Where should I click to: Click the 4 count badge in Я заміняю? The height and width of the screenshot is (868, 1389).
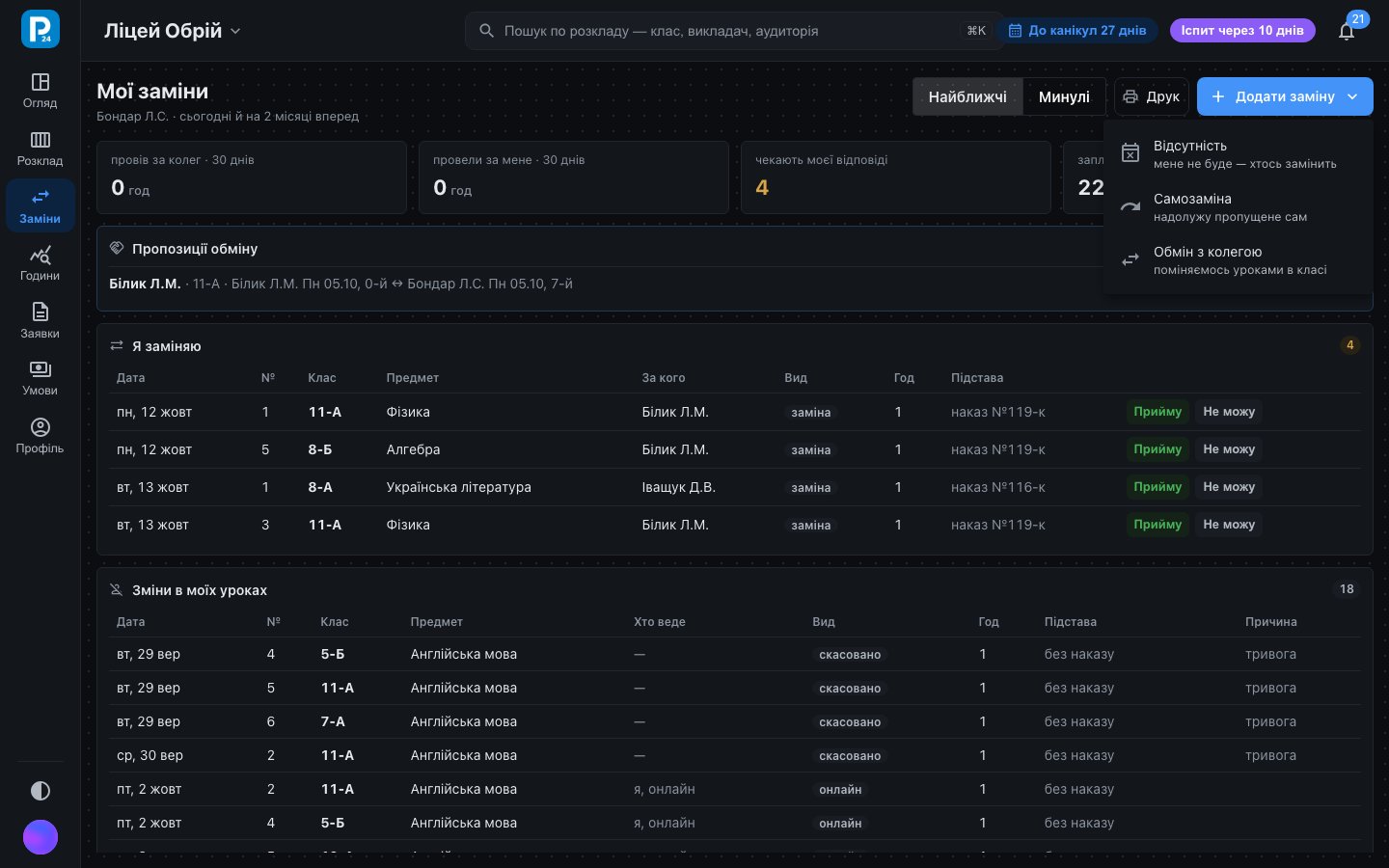1350,345
